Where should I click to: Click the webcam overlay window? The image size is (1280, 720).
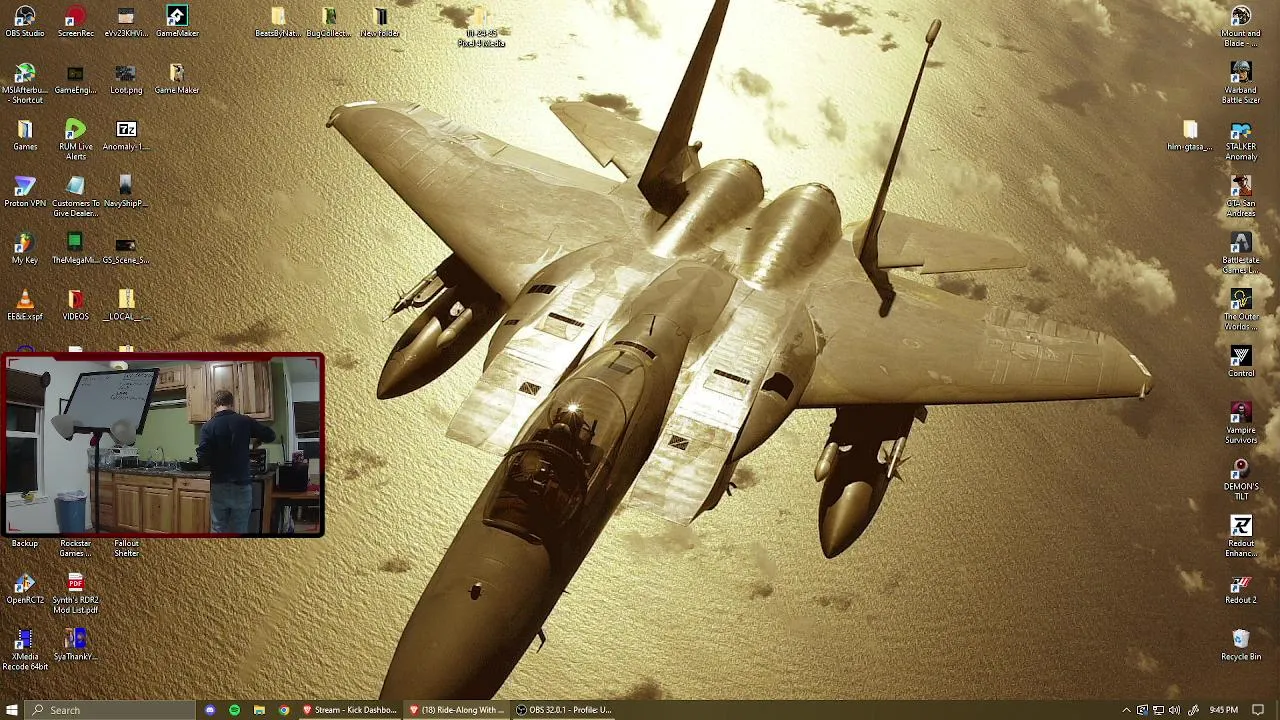pyautogui.click(x=163, y=445)
